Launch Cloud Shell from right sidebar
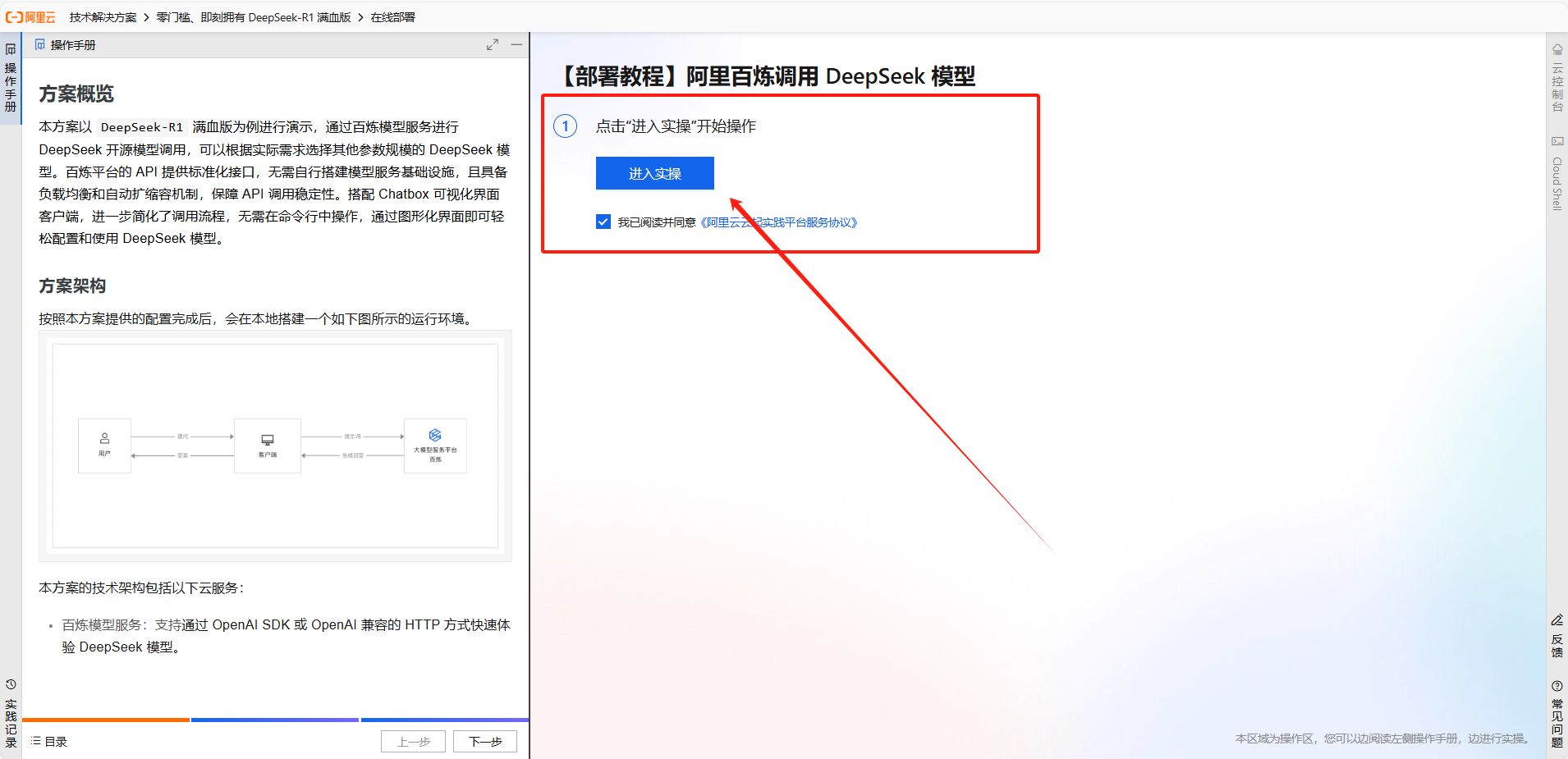The height and width of the screenshot is (759, 1568). [1557, 173]
